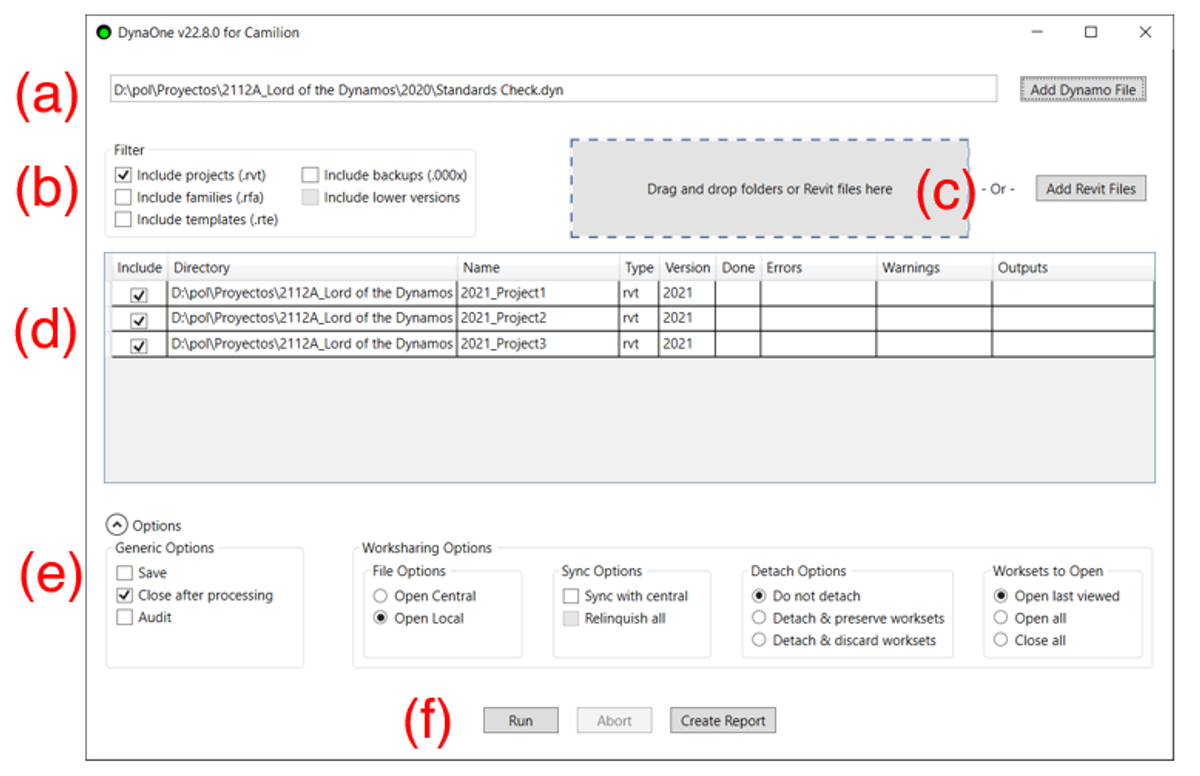Enable Sync with central
This screenshot has width=1200, height=776.
click(571, 596)
